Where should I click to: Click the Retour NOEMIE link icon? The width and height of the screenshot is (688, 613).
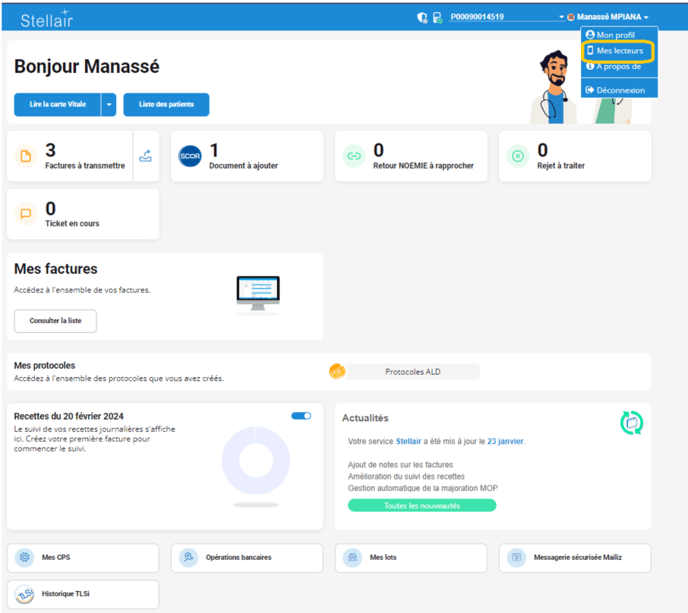pos(354,156)
